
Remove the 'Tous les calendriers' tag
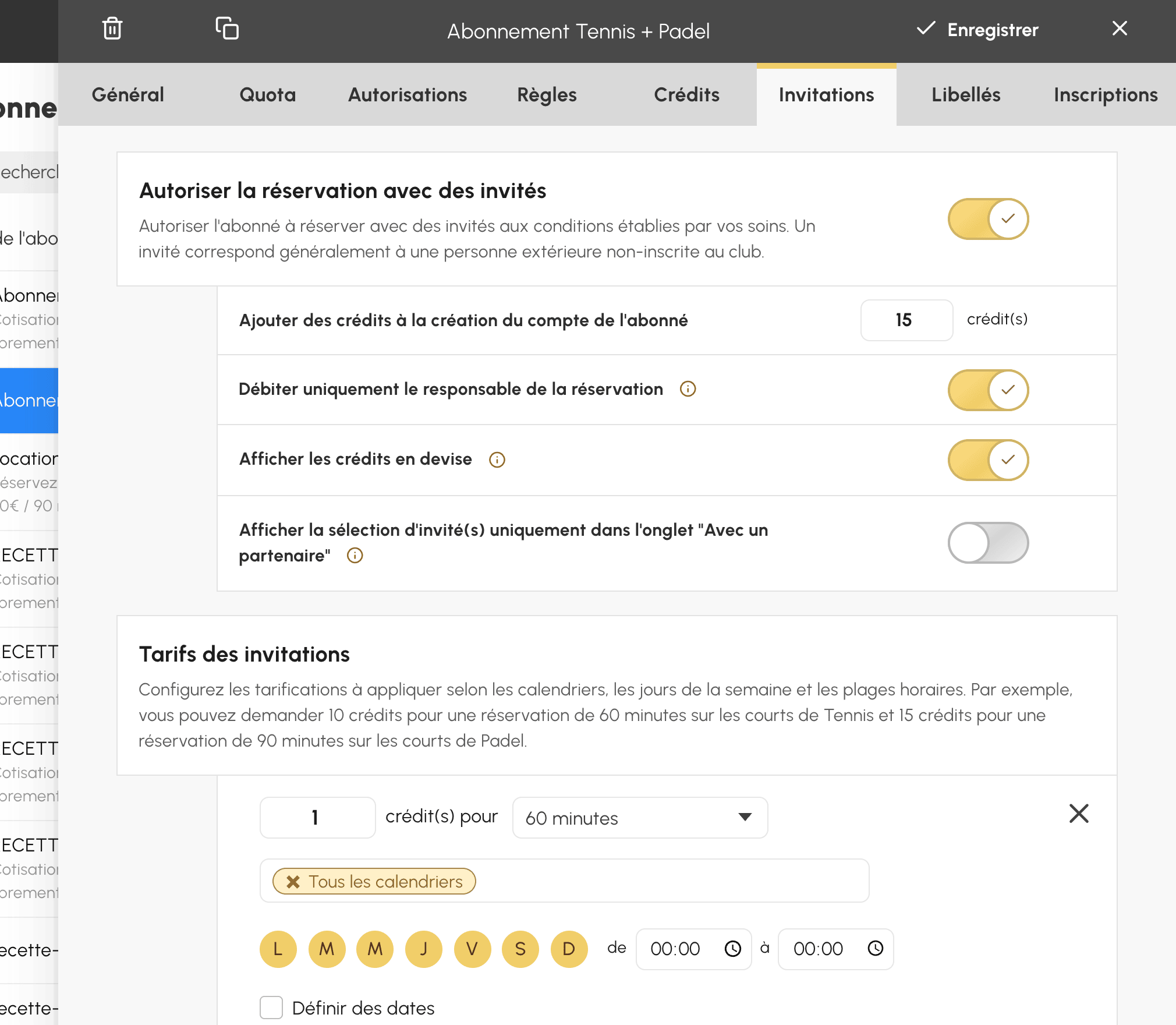293,882
